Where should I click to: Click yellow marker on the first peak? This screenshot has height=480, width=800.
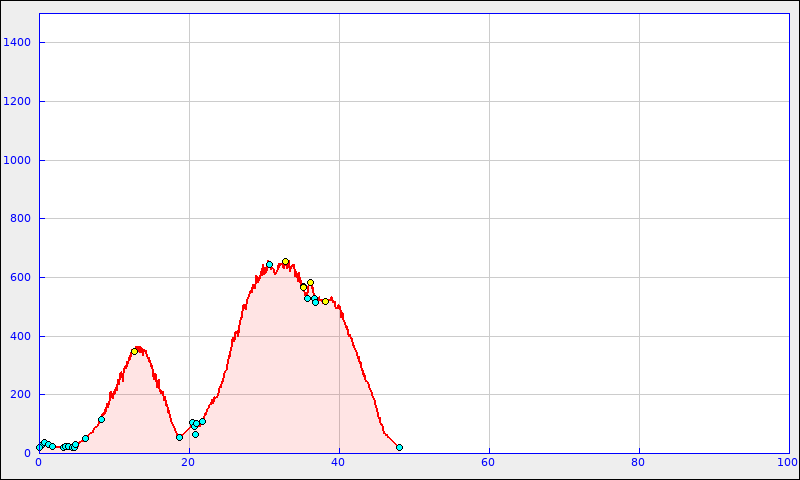(x=134, y=351)
